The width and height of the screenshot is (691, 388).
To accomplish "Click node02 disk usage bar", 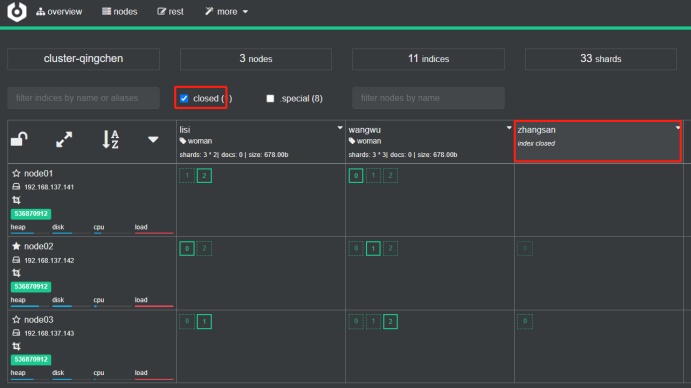I will click(71, 306).
